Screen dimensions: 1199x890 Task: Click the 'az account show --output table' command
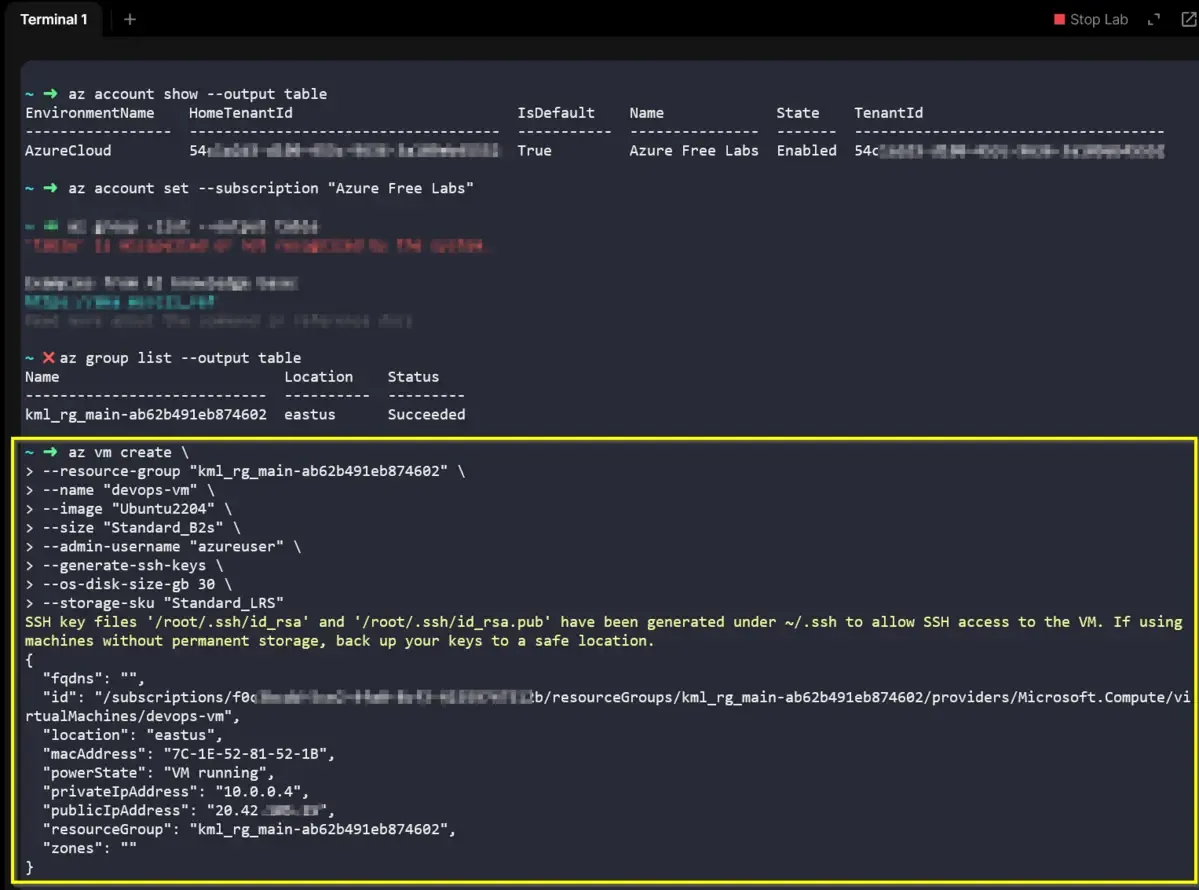pyautogui.click(x=197, y=94)
